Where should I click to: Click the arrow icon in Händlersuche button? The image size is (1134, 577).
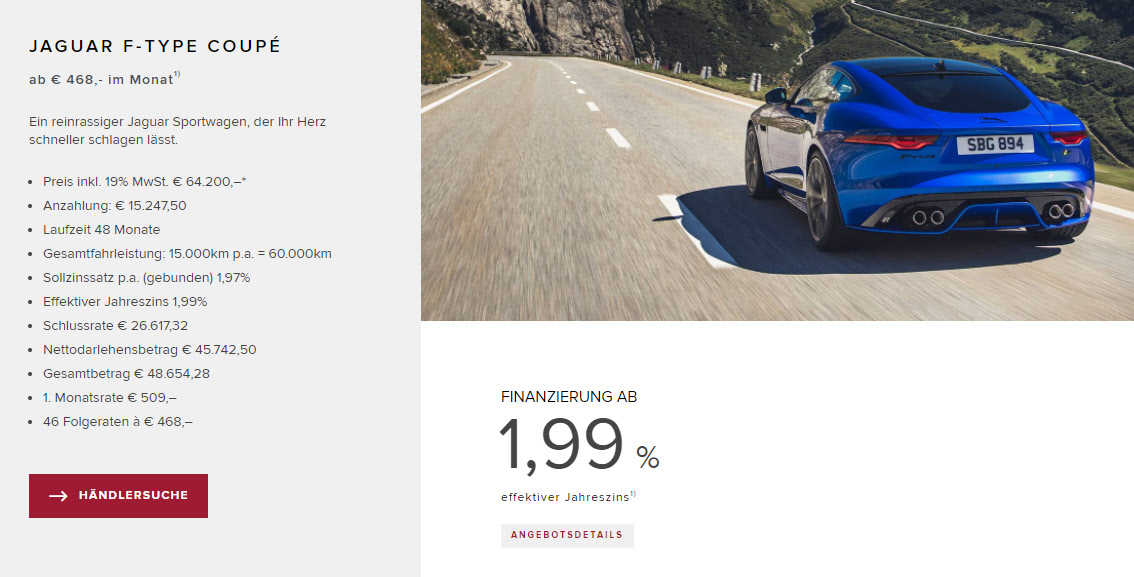point(58,496)
